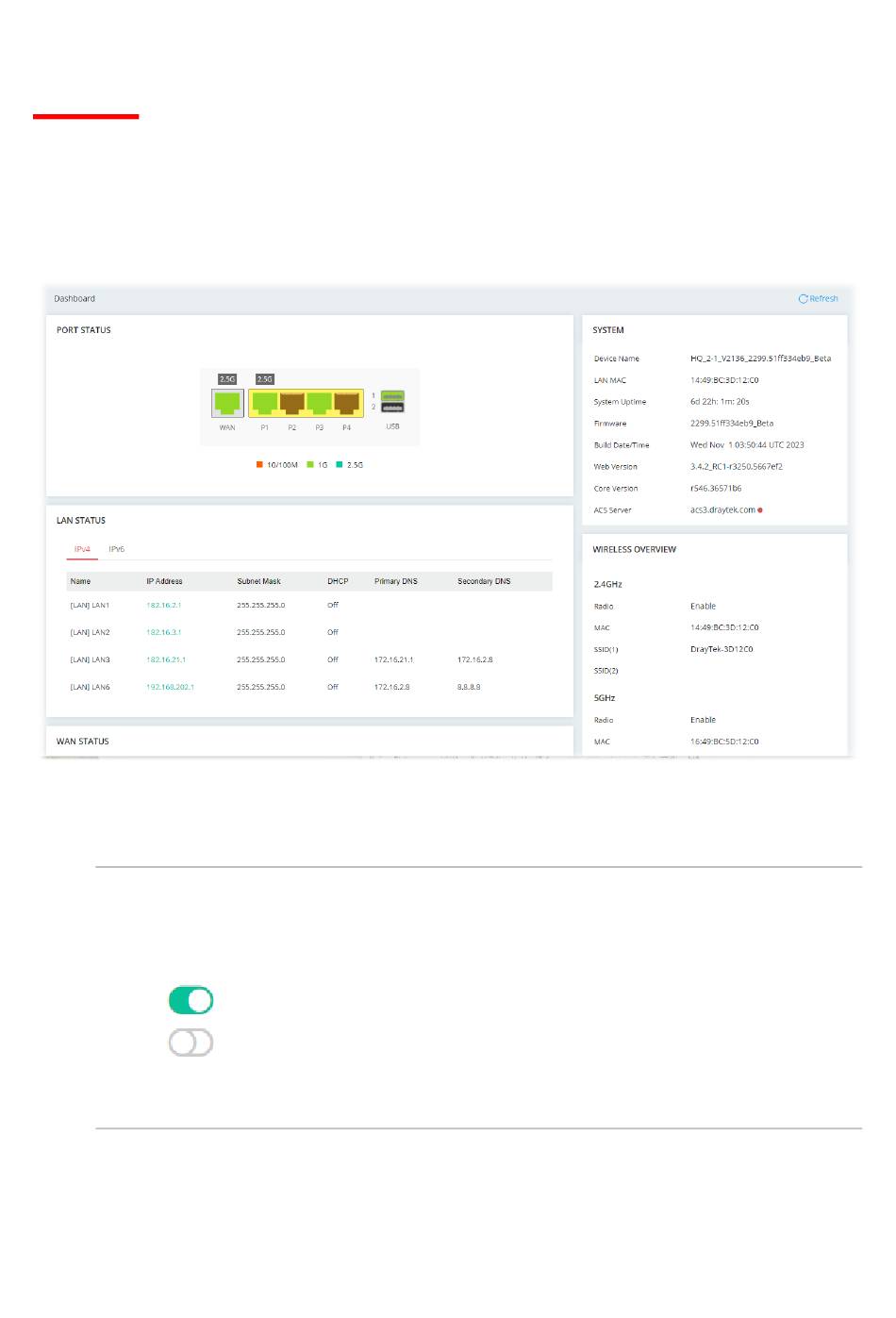Click the device name HQ_2-1_V2136 value
The image size is (896, 1318).
(x=761, y=359)
